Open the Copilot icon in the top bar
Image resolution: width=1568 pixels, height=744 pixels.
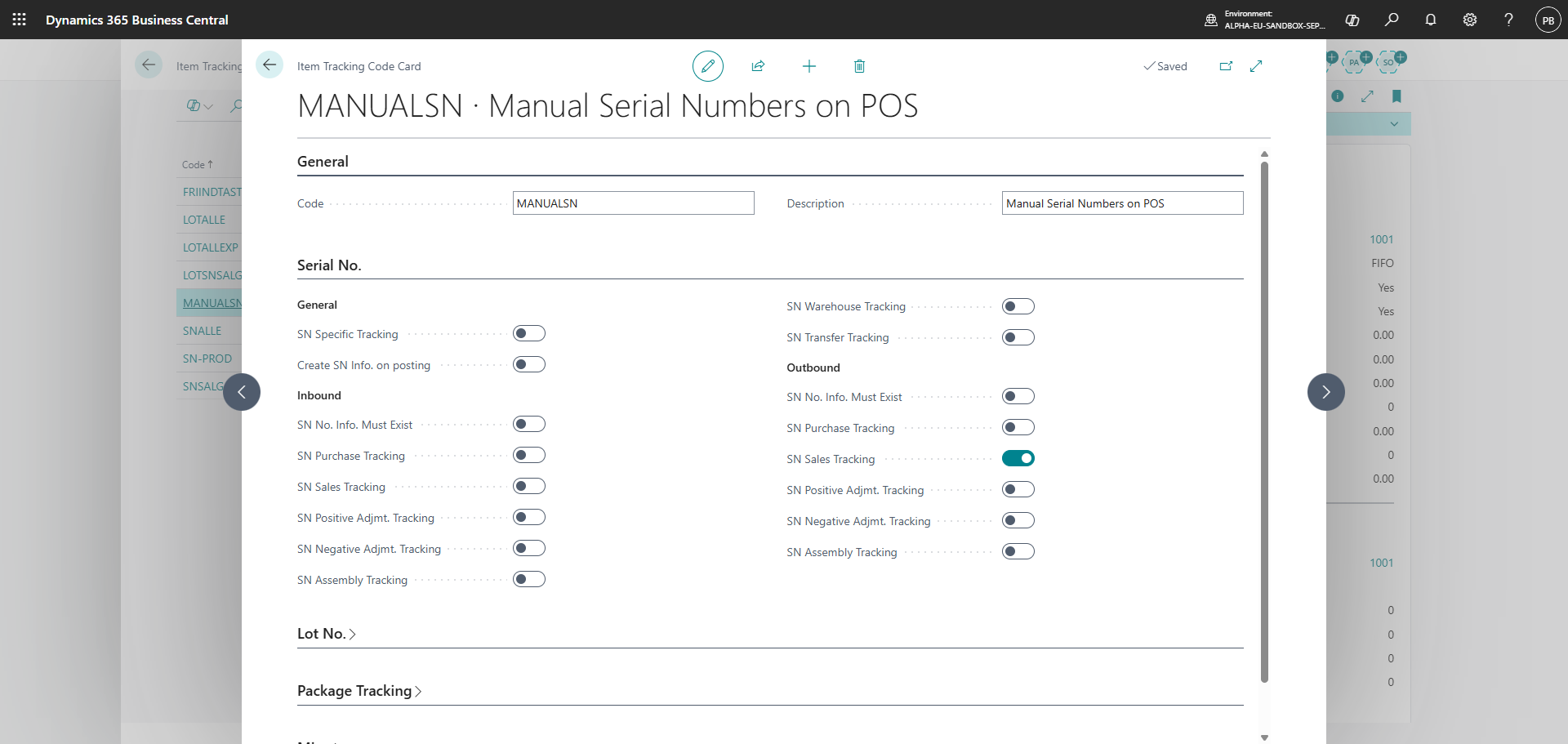(x=1352, y=20)
